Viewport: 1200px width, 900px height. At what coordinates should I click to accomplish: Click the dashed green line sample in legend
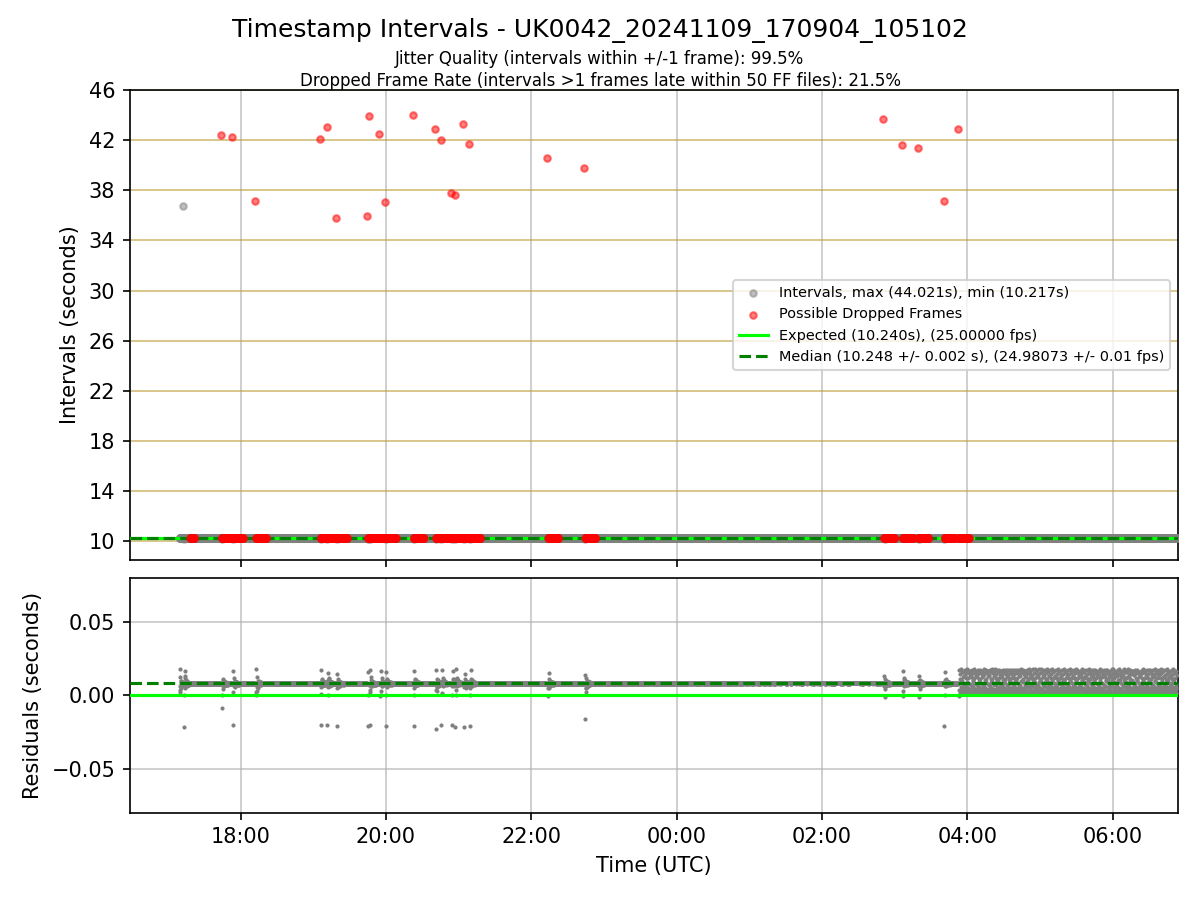click(x=754, y=356)
